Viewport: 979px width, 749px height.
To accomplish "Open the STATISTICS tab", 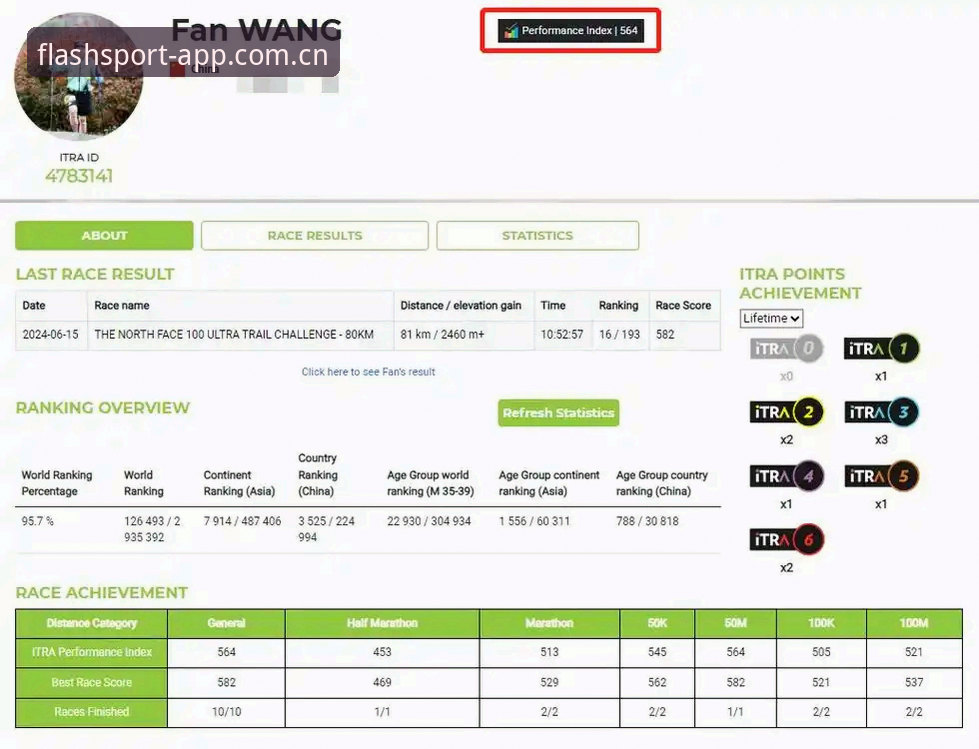I will (538, 235).
